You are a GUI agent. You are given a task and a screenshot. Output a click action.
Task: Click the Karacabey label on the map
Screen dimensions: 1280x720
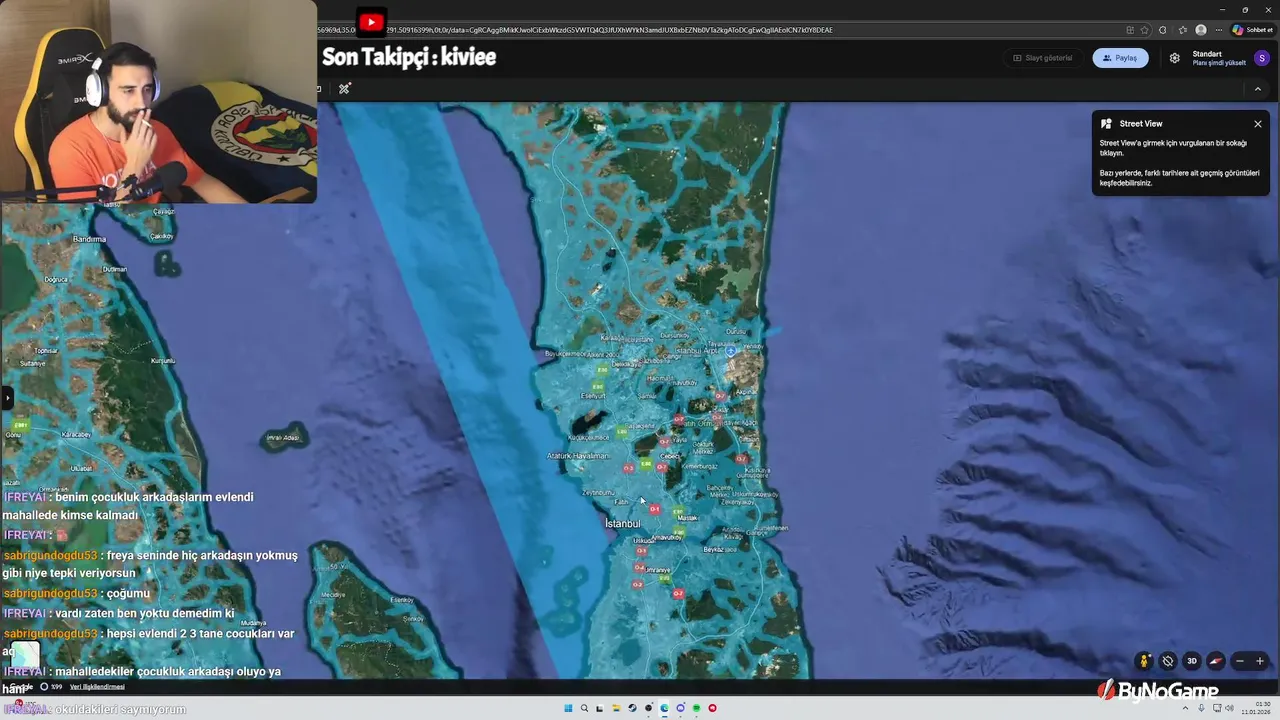pos(76,435)
